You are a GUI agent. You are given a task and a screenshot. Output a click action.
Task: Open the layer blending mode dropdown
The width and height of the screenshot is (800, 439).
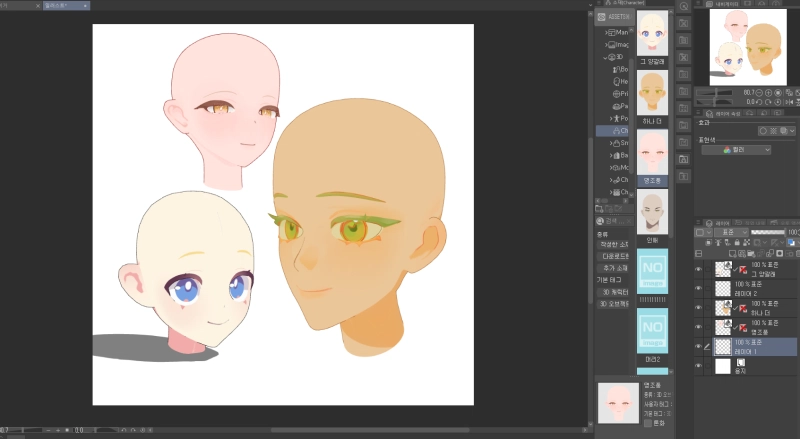[727, 231]
